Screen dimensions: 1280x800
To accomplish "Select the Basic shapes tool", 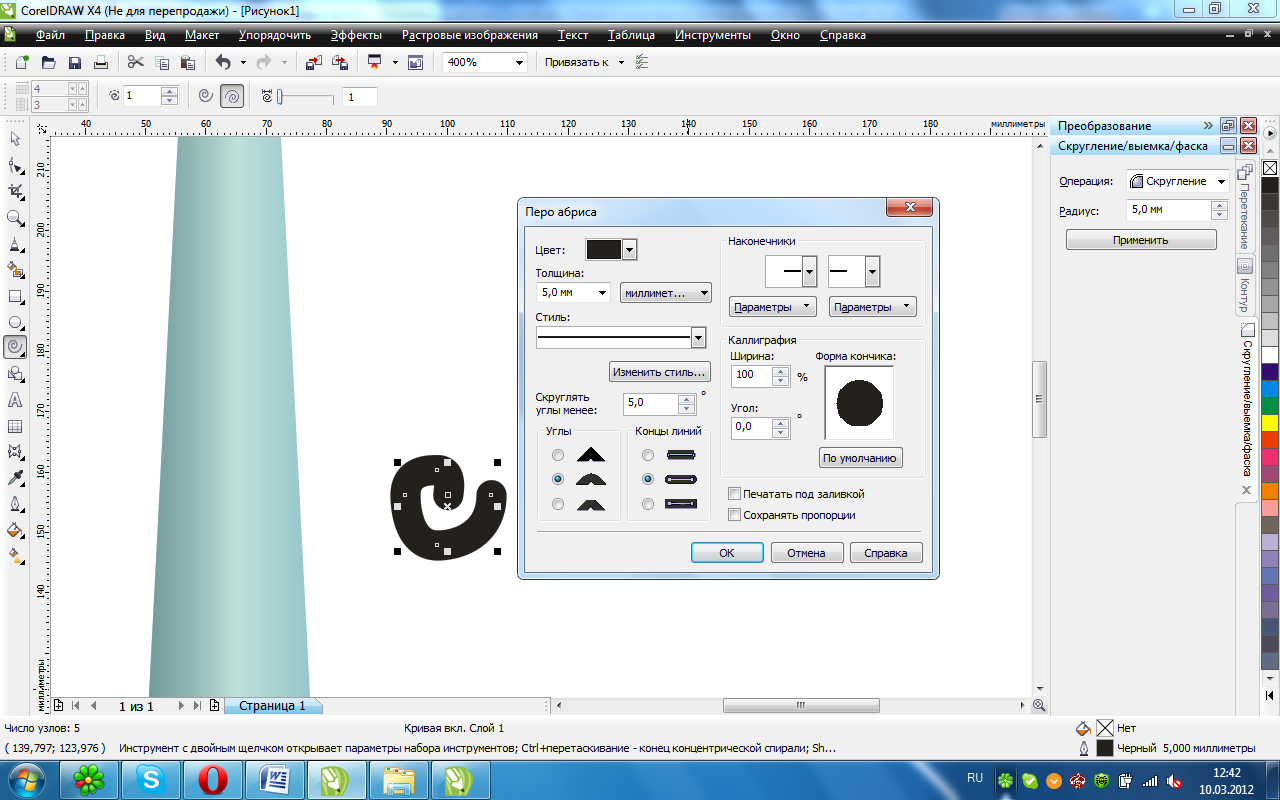I will 15,373.
